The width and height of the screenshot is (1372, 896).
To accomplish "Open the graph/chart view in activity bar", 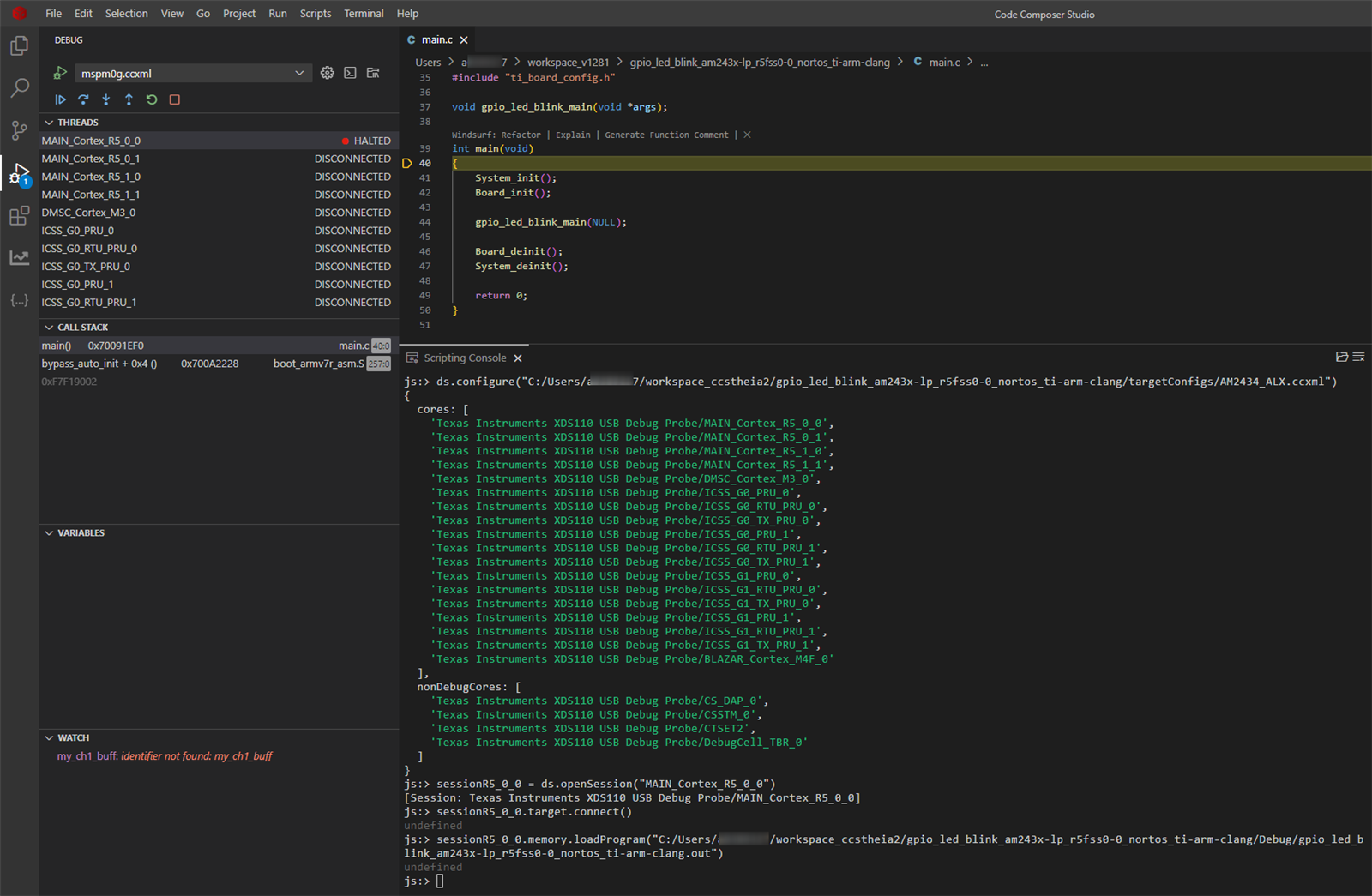I will coord(19,258).
